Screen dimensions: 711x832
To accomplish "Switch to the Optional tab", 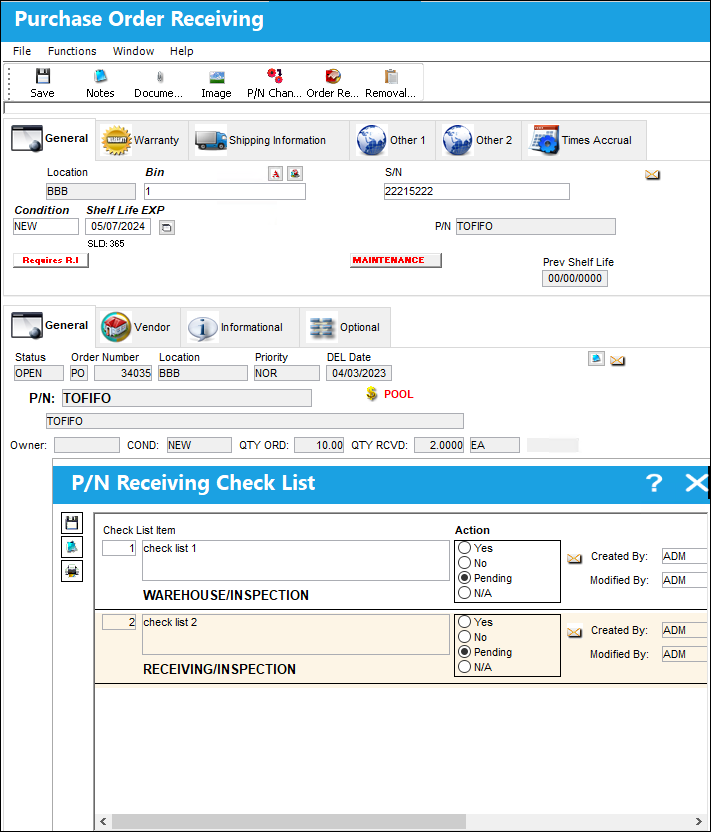I will click(x=345, y=327).
